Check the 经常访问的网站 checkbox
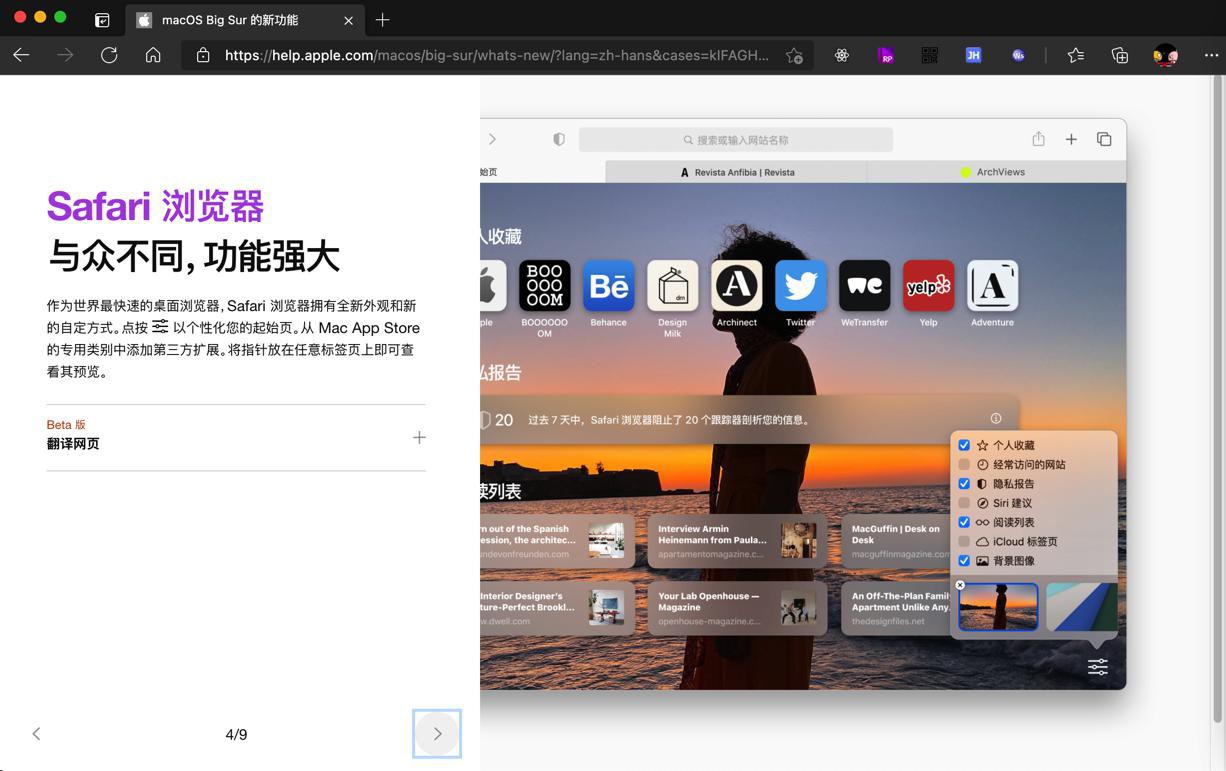 coord(964,464)
